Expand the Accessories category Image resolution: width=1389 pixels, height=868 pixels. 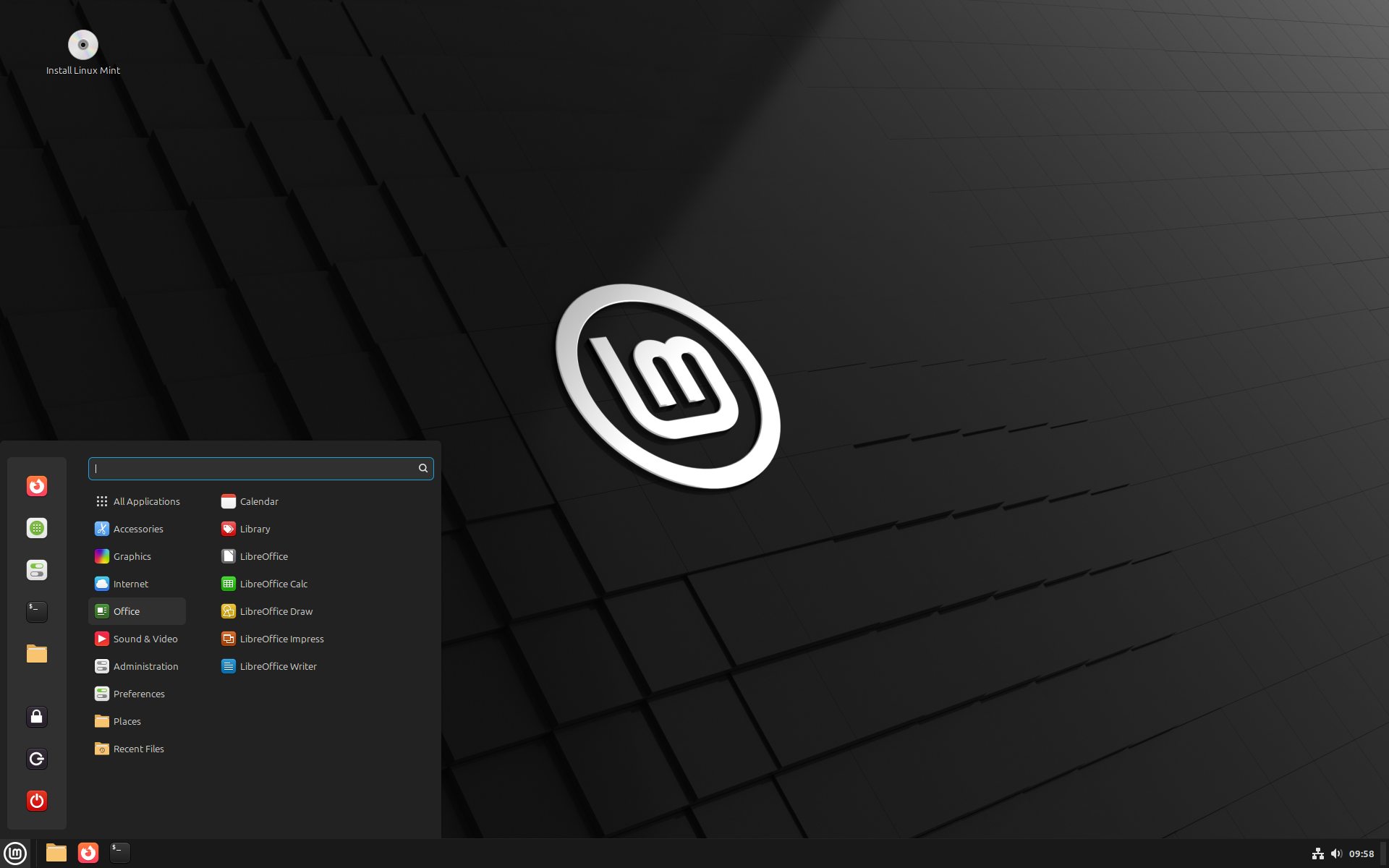[137, 528]
